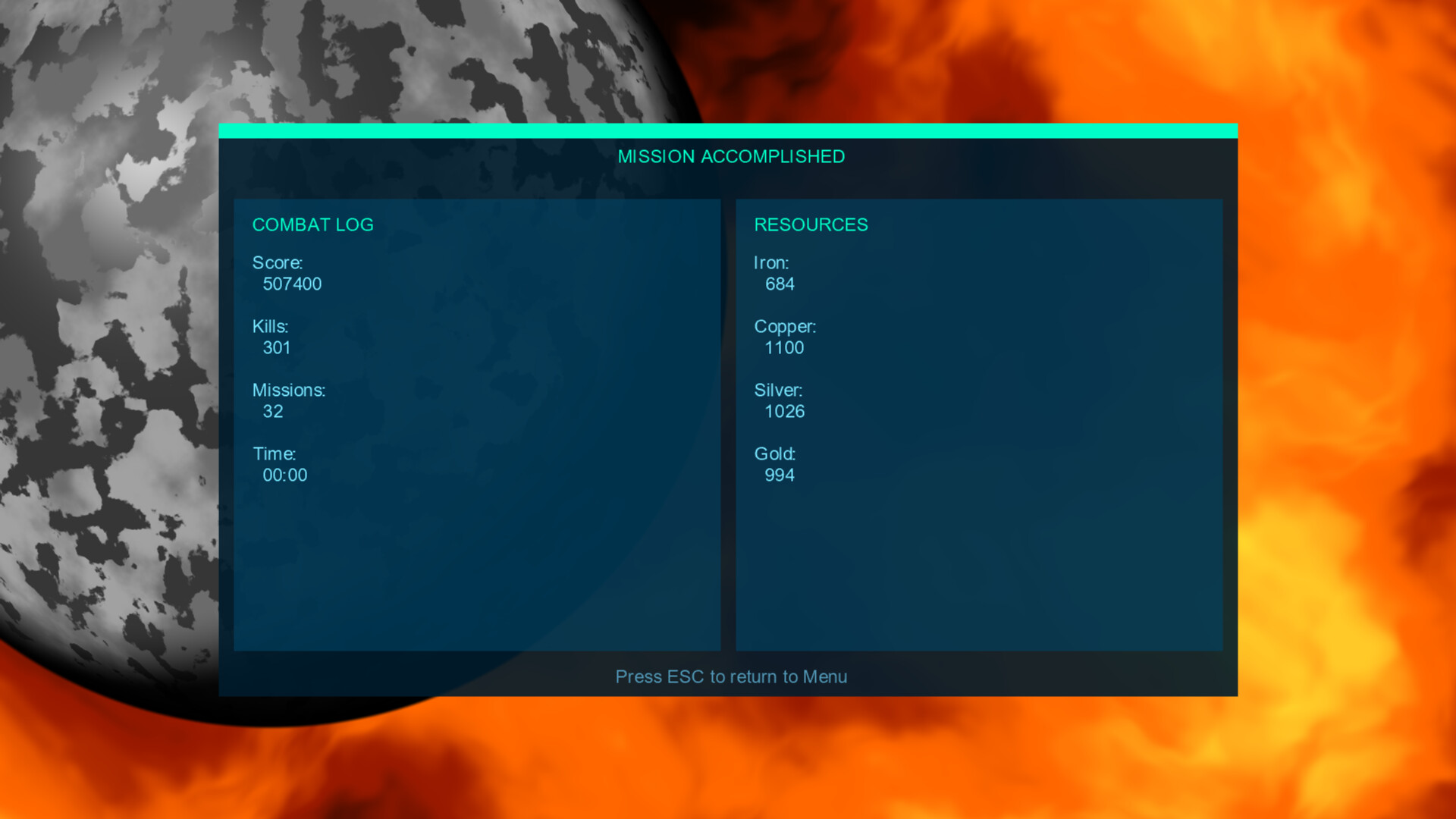The width and height of the screenshot is (1456, 819).
Task: Click the Missions value 32
Action: click(x=273, y=412)
